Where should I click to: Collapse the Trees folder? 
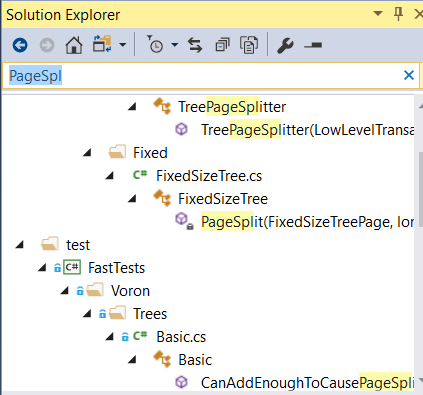pyautogui.click(x=87, y=314)
